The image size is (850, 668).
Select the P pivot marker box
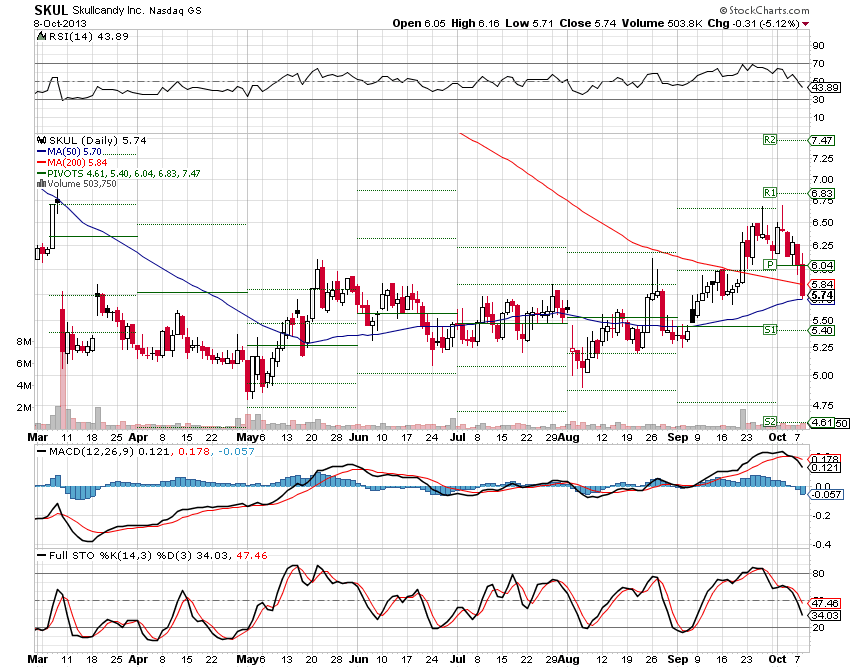click(x=770, y=265)
